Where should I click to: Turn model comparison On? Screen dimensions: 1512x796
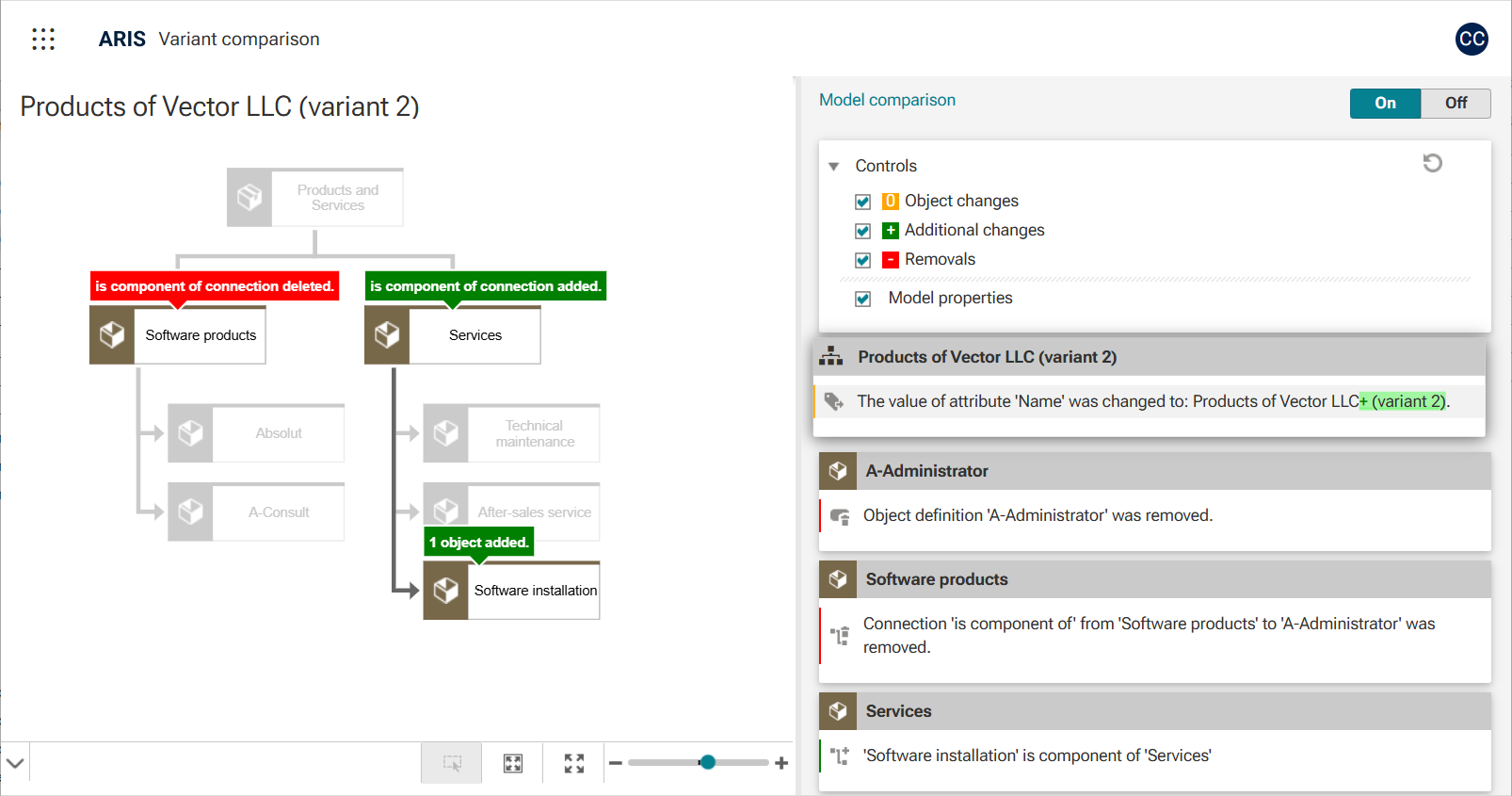tap(1385, 104)
